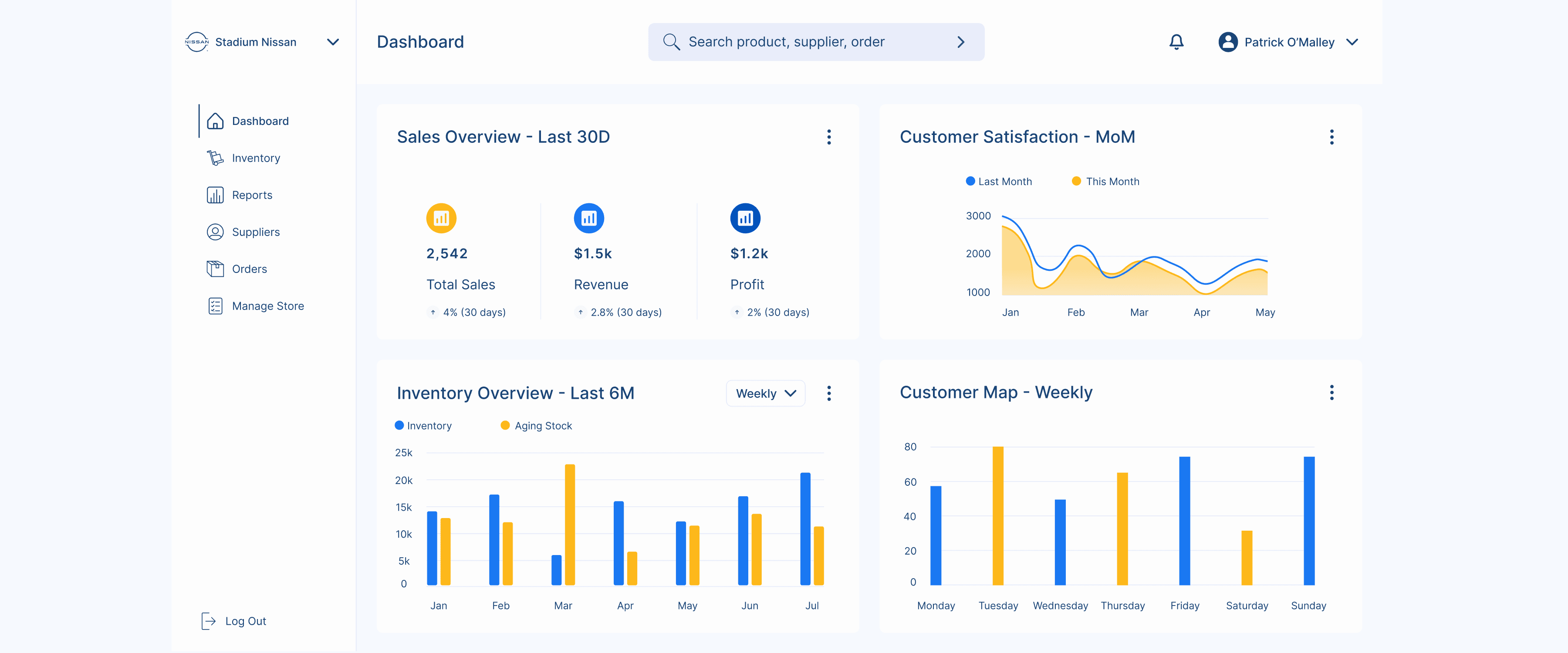This screenshot has width=1568, height=653.
Task: Expand the Stadium Nissan store dropdown
Action: coord(332,42)
